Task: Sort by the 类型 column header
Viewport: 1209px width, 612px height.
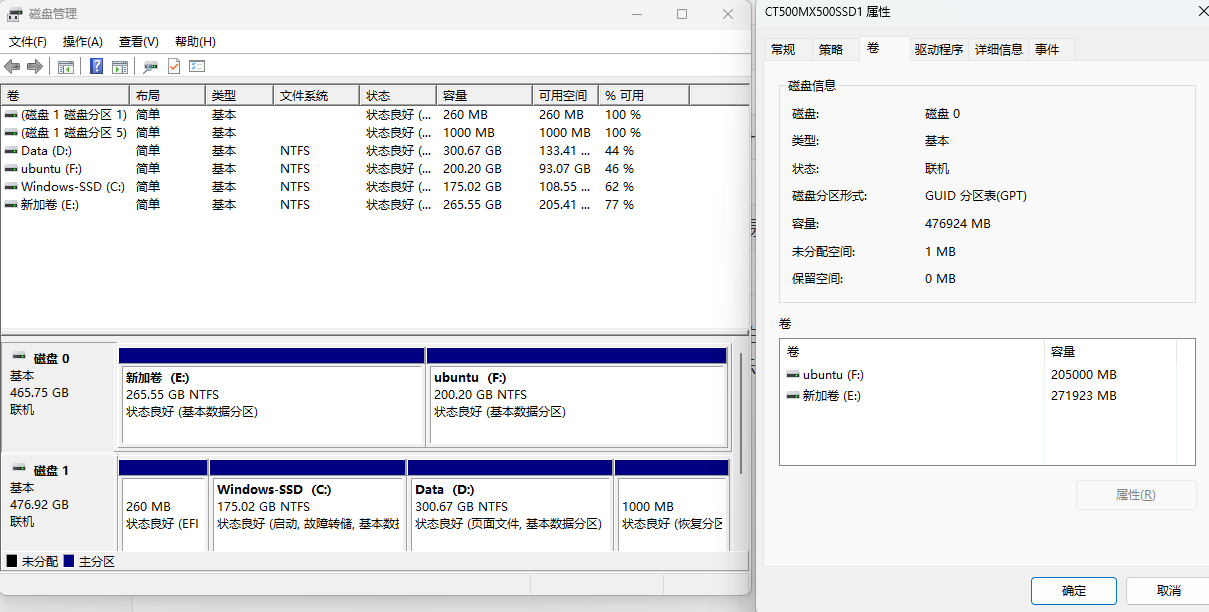Action: (240, 96)
